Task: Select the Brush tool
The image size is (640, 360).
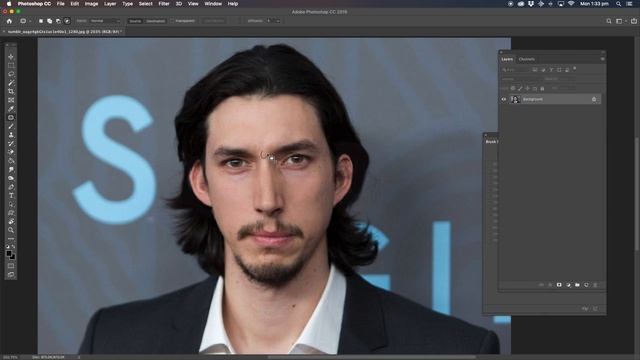Action: pyautogui.click(x=11, y=126)
